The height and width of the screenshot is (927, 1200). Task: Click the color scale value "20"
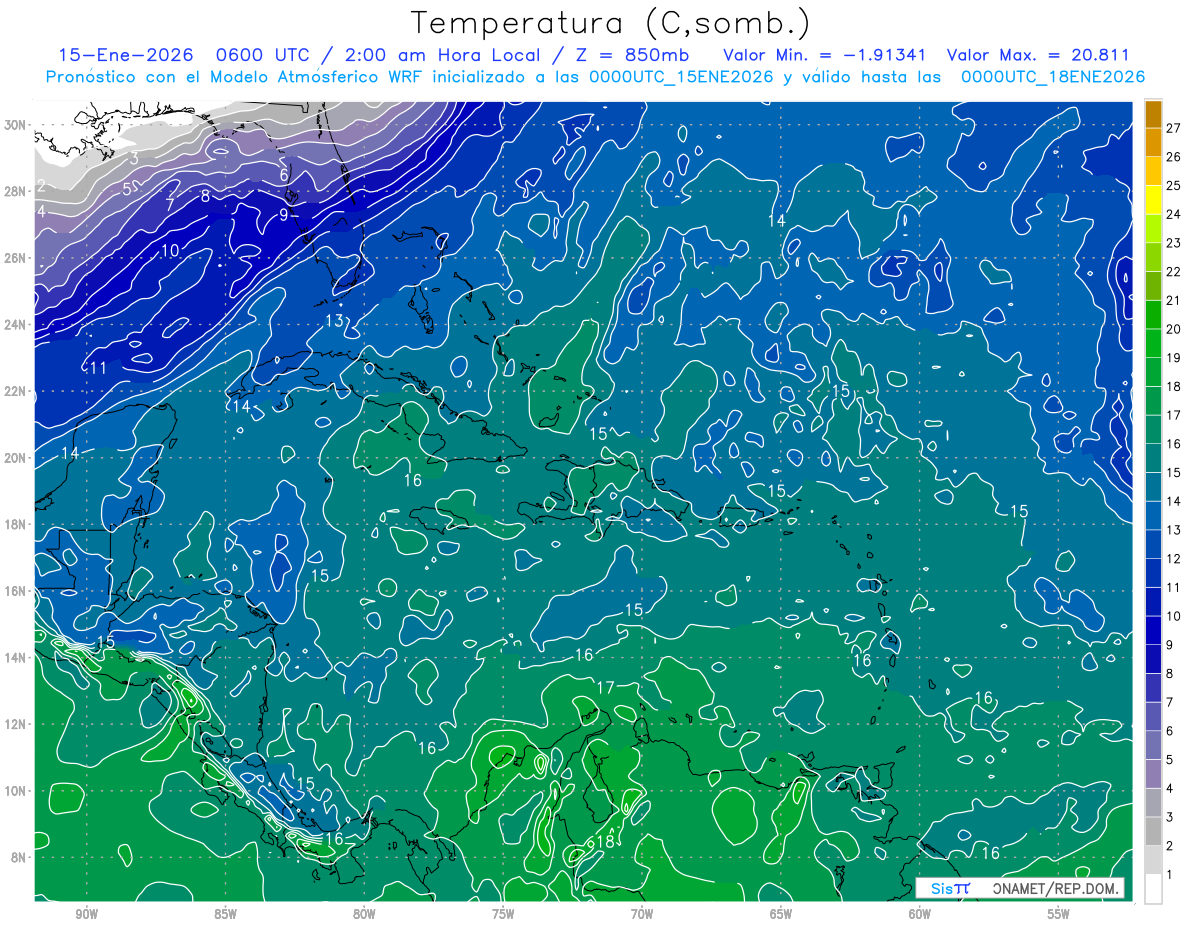tap(1174, 329)
